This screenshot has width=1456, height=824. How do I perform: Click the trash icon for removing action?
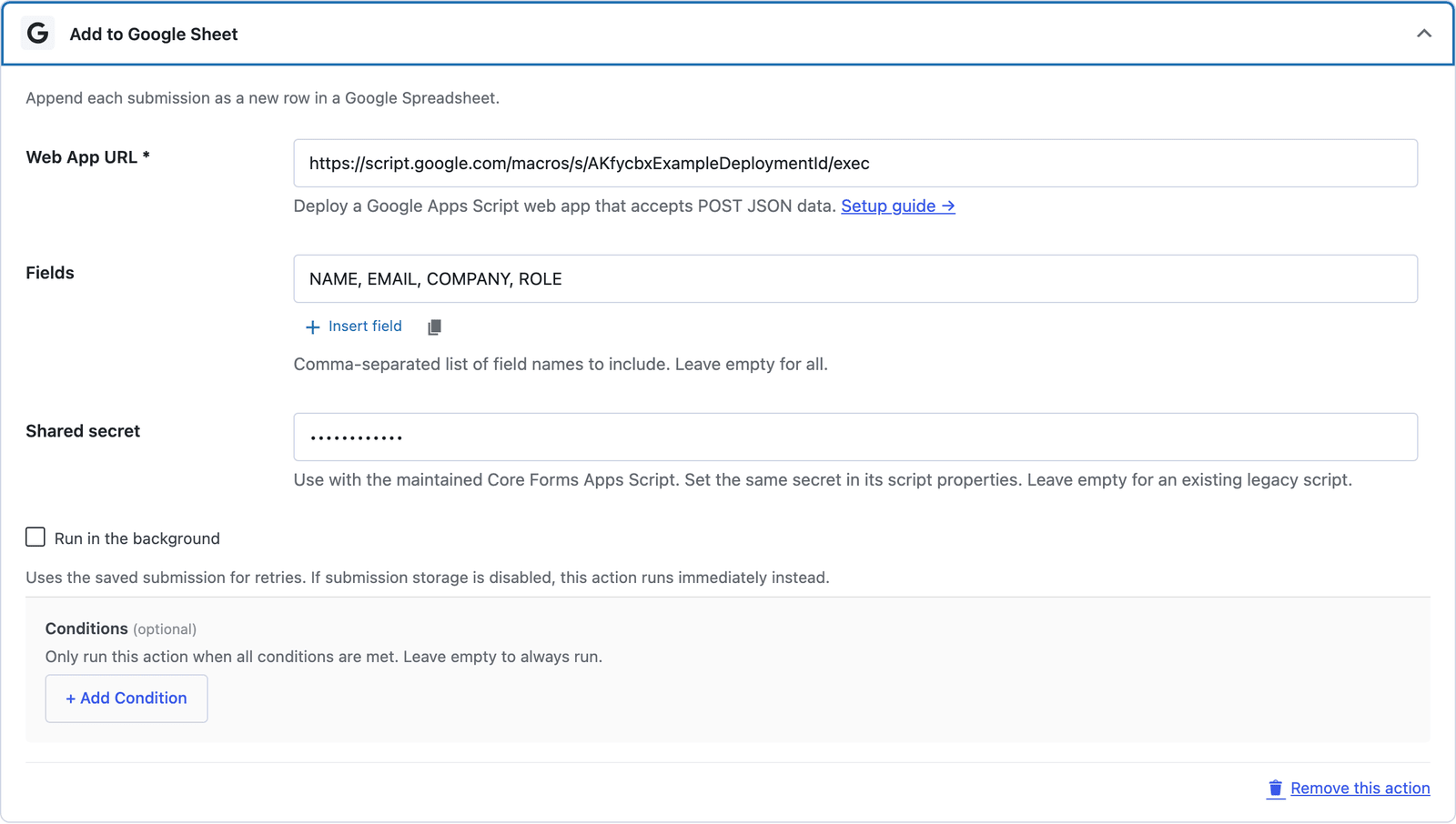(1276, 789)
